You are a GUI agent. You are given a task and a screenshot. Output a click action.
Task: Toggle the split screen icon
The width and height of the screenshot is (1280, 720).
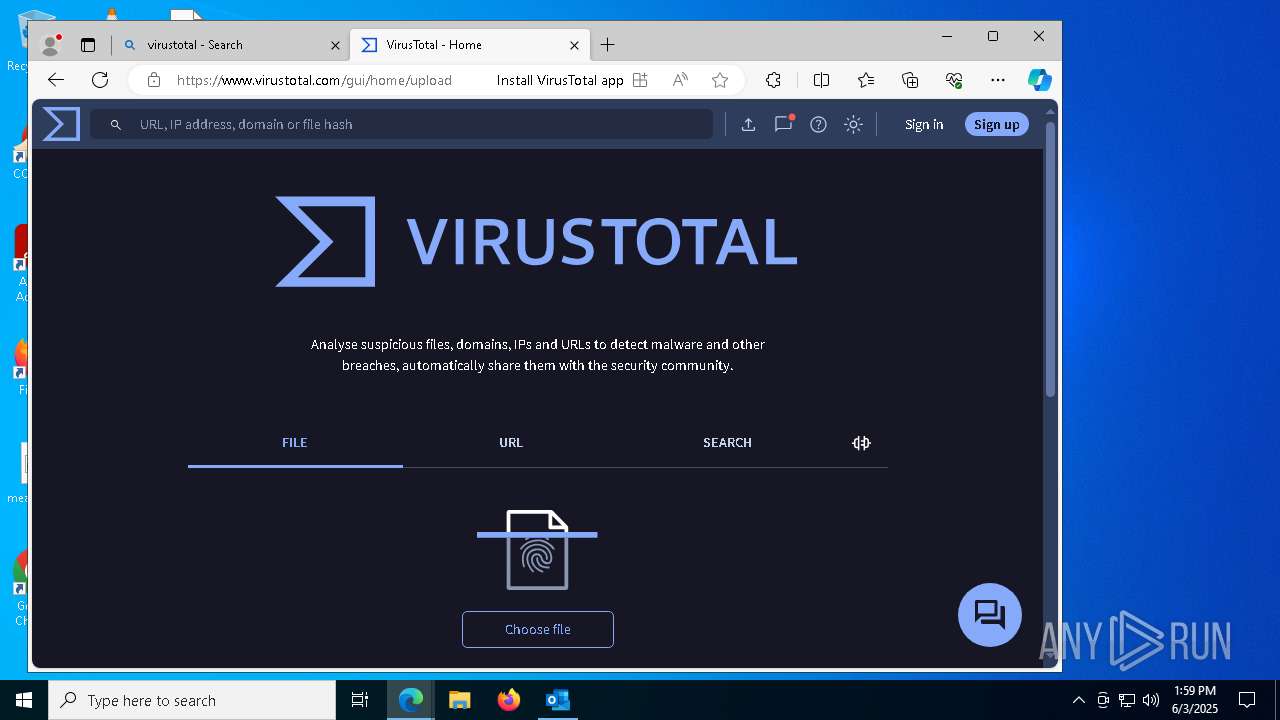[822, 80]
